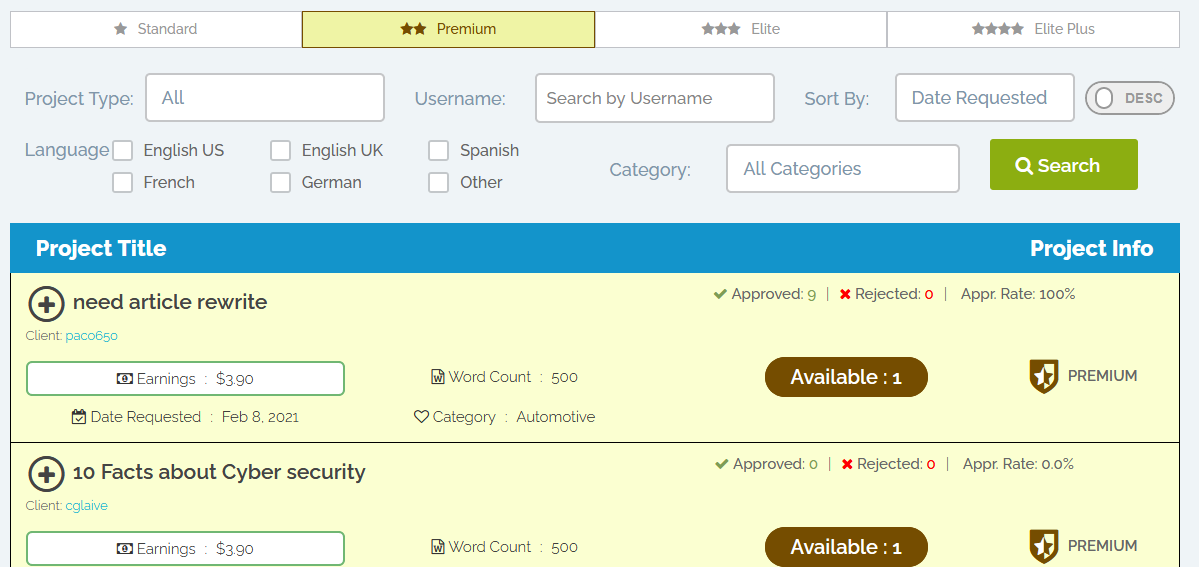The image size is (1199, 567).
Task: Click the 'Approved: 9' text
Action: pos(773,294)
